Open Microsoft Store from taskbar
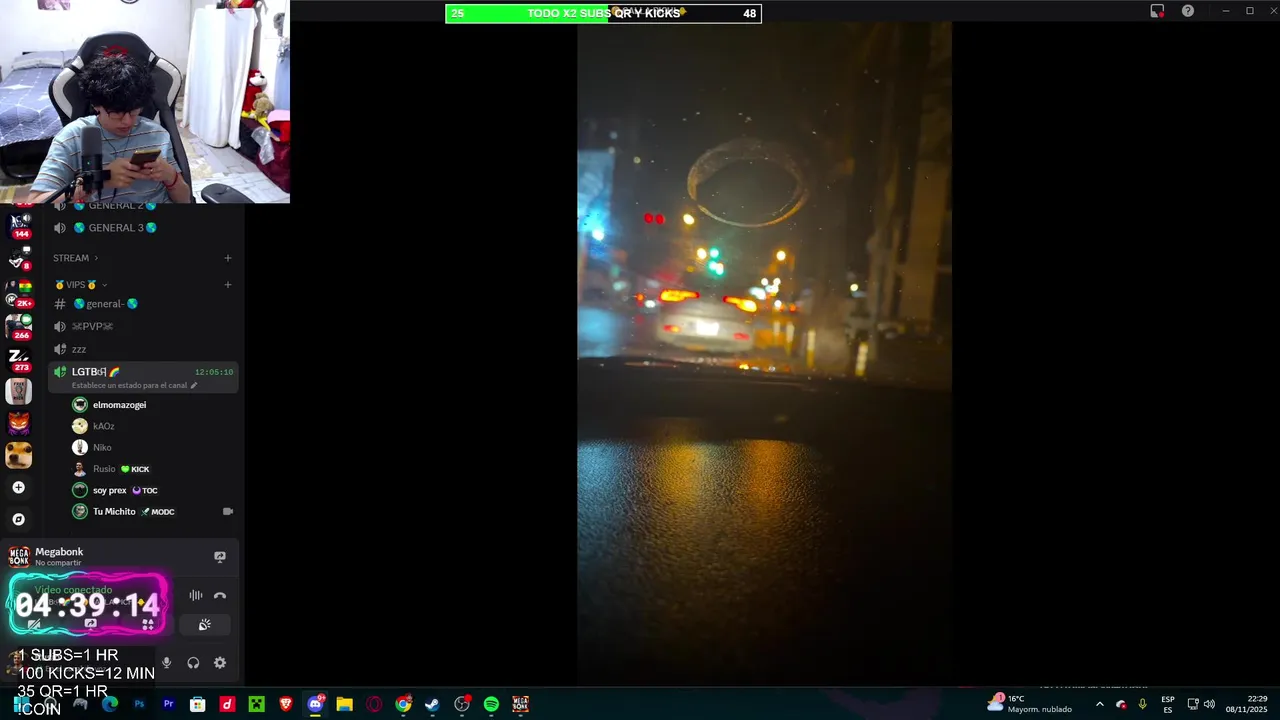Viewport: 1280px width, 720px height. coord(198,704)
